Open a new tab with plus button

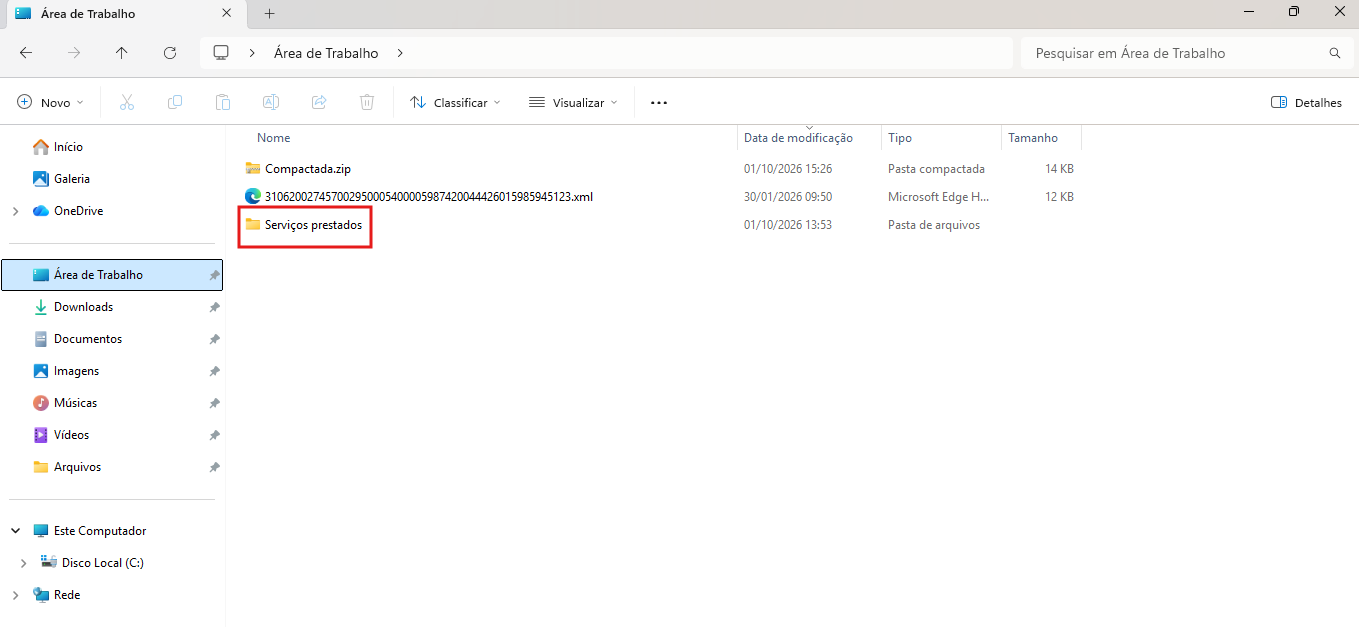coord(270,13)
